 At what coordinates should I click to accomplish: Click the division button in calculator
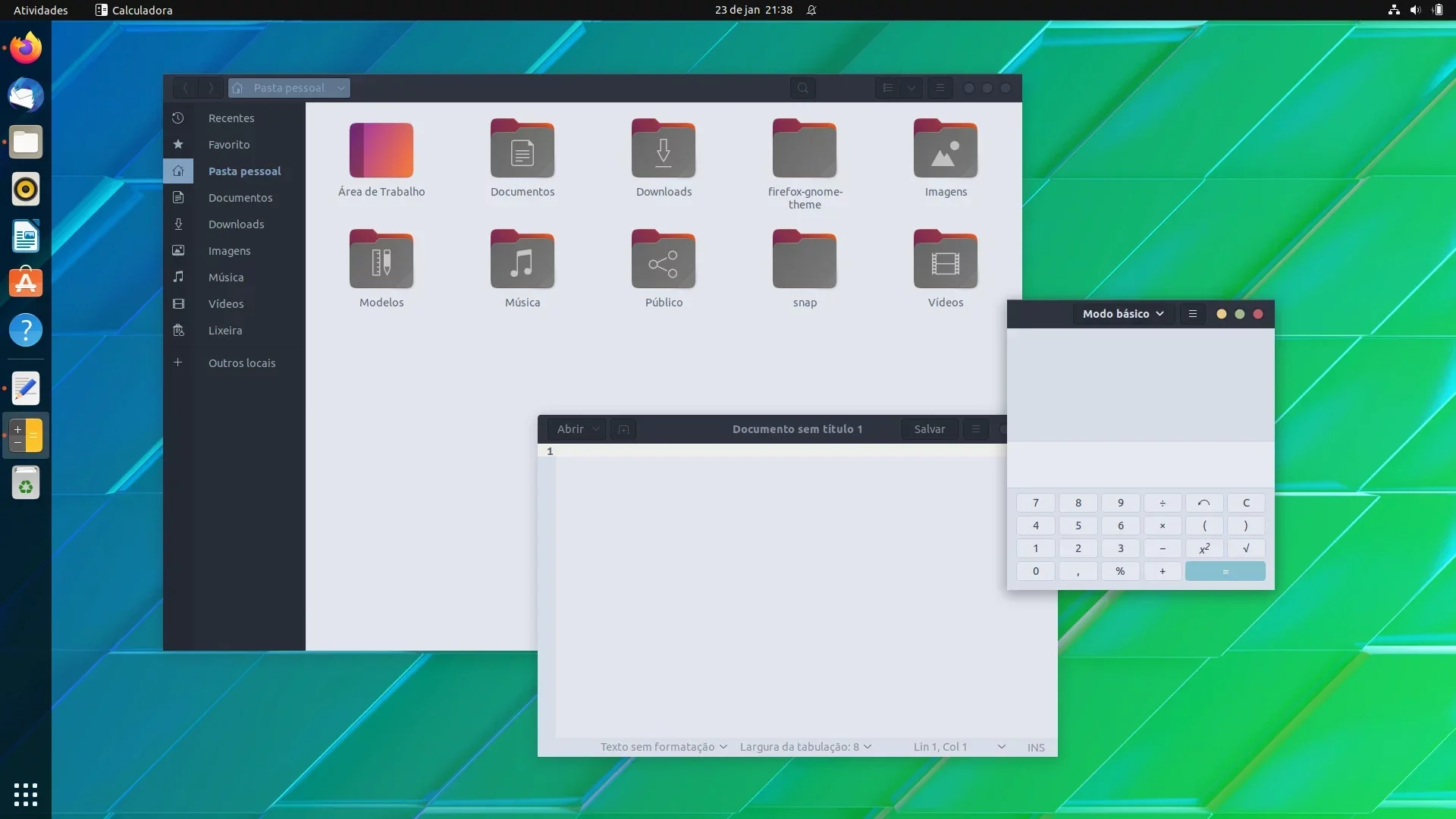click(x=1163, y=503)
